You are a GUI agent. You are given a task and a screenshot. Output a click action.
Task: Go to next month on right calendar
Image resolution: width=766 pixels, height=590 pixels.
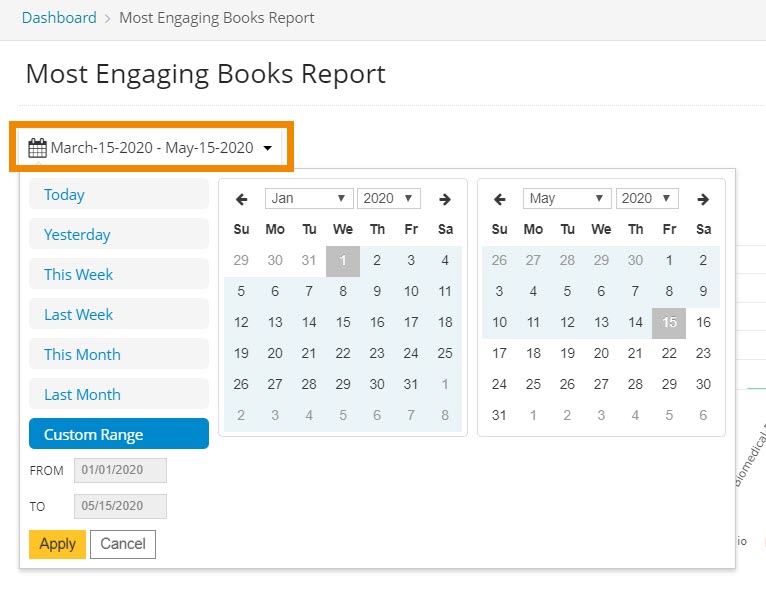[x=703, y=199]
